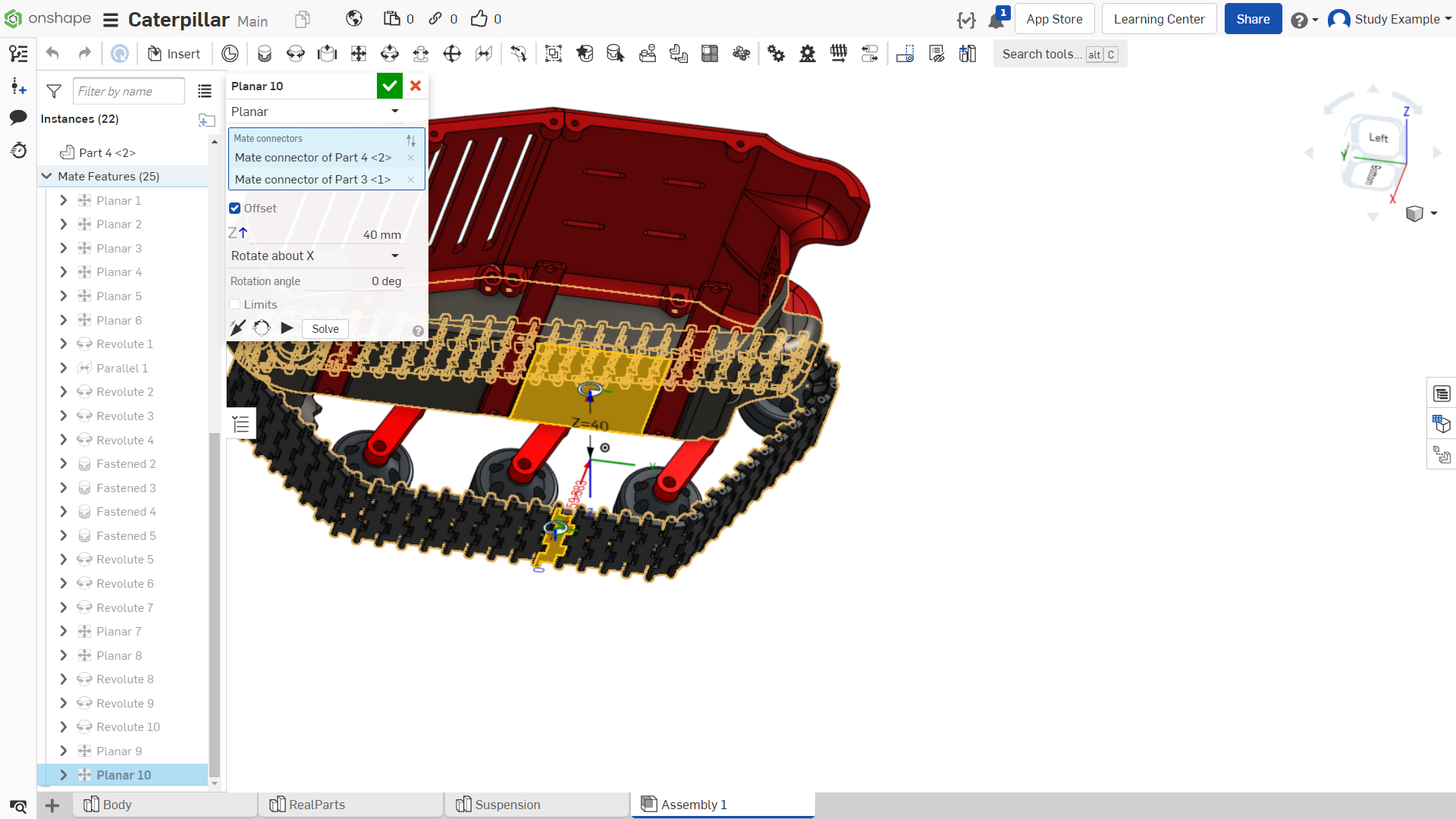
Task: Uncheck the Offset checkbox
Action: pyautogui.click(x=235, y=209)
